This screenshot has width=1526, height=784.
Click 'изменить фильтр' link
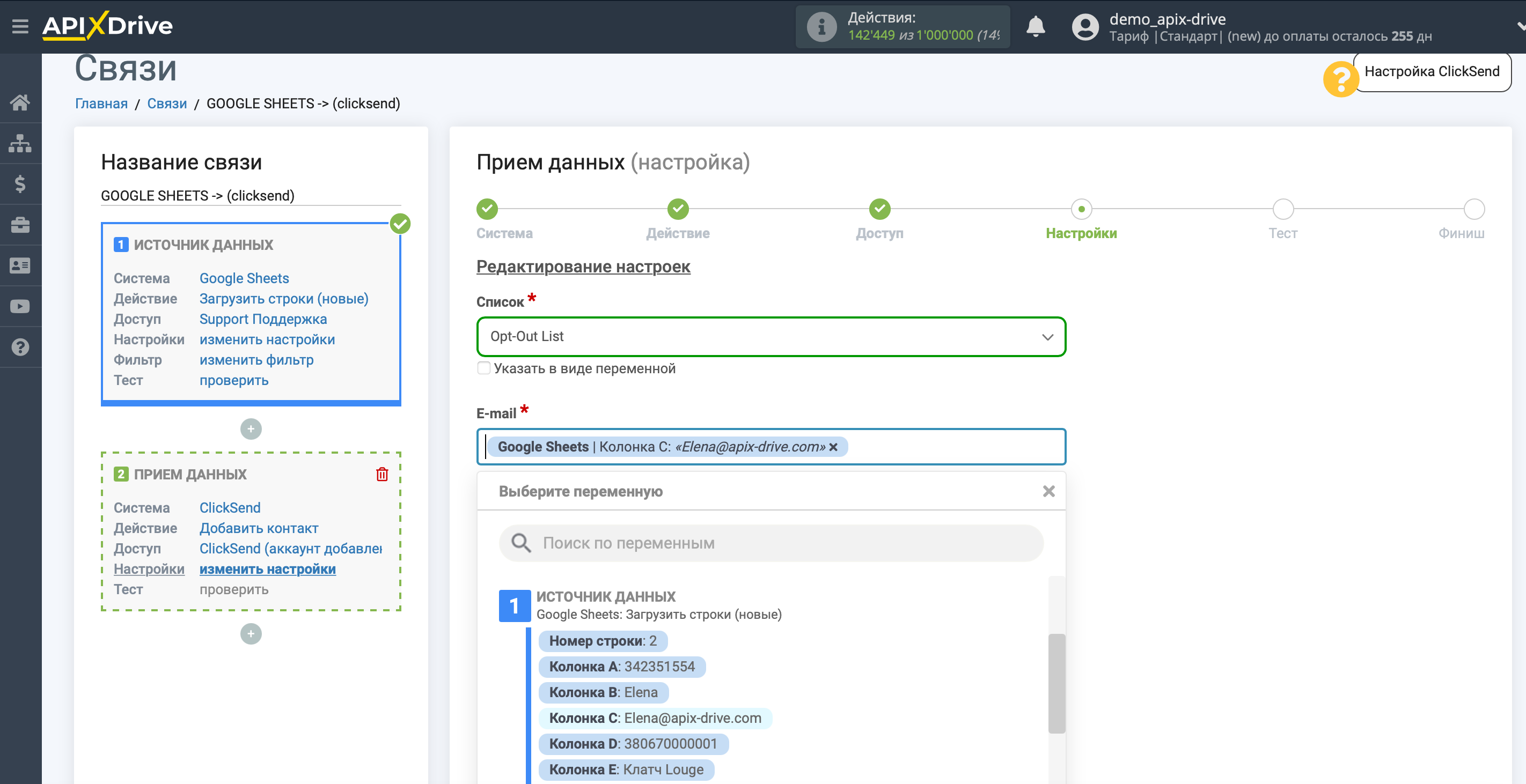tap(256, 359)
